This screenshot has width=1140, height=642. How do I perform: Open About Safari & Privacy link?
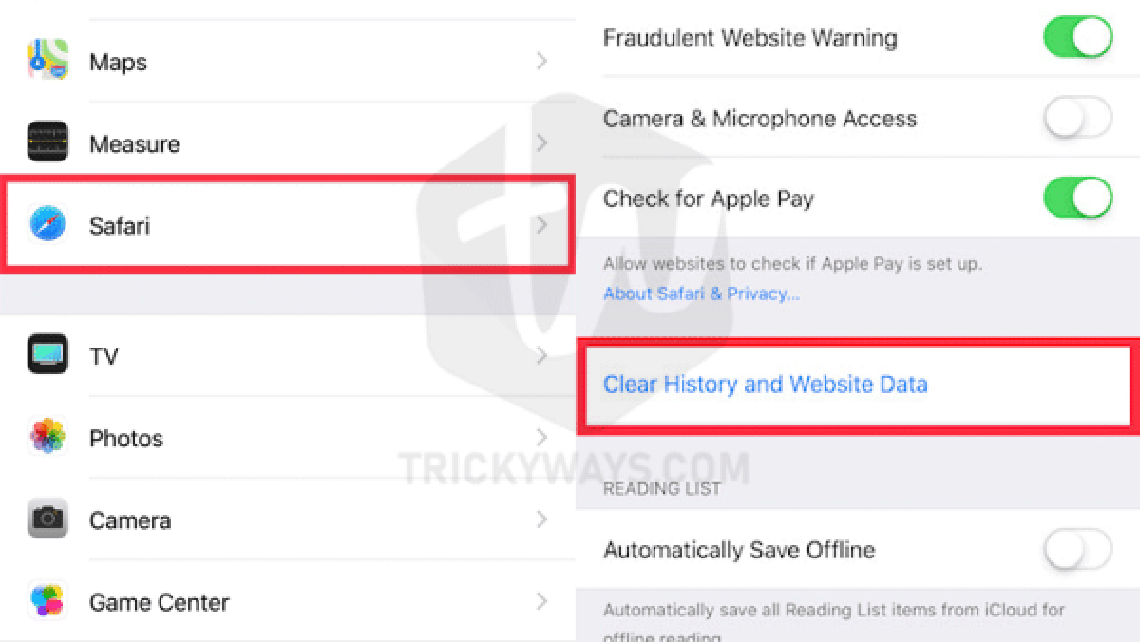(702, 294)
